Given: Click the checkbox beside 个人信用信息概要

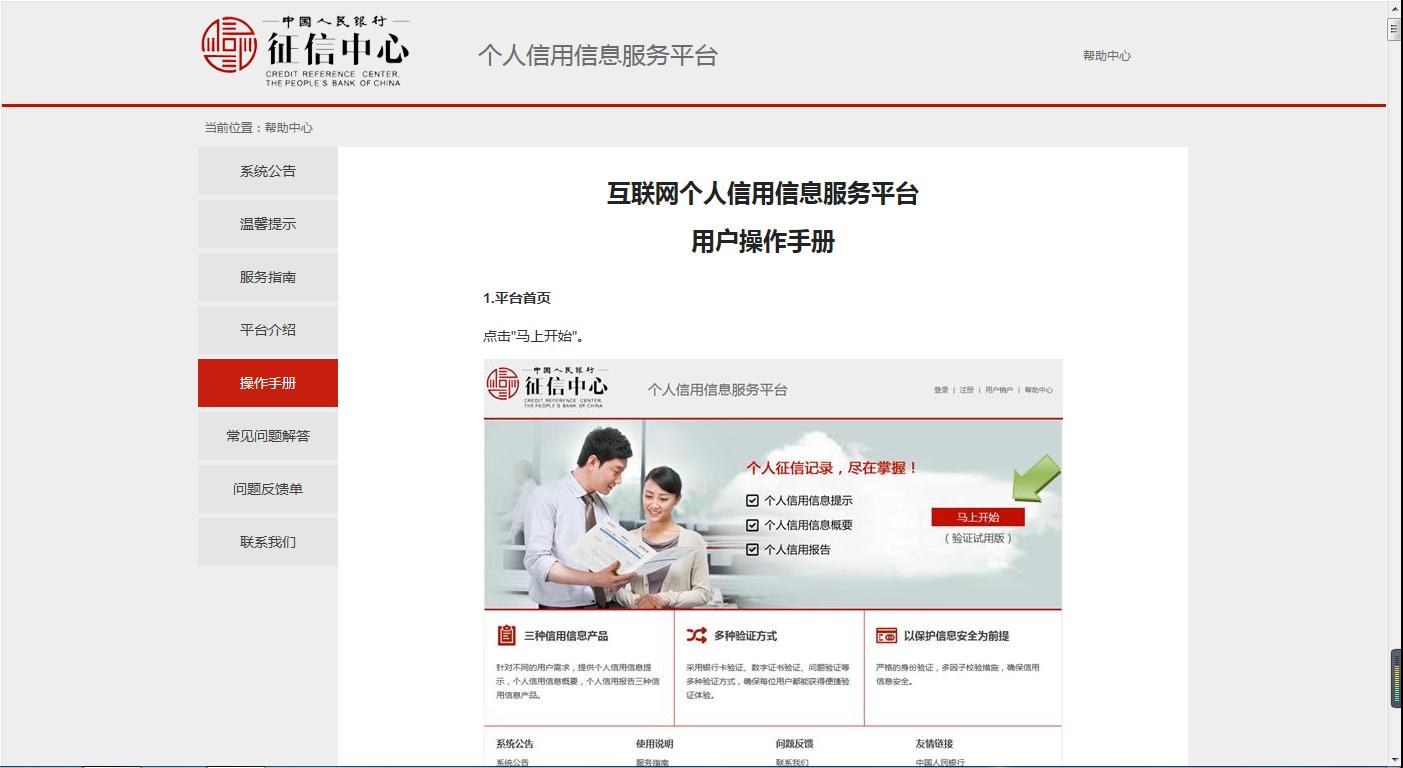Looking at the screenshot, I should (752, 525).
